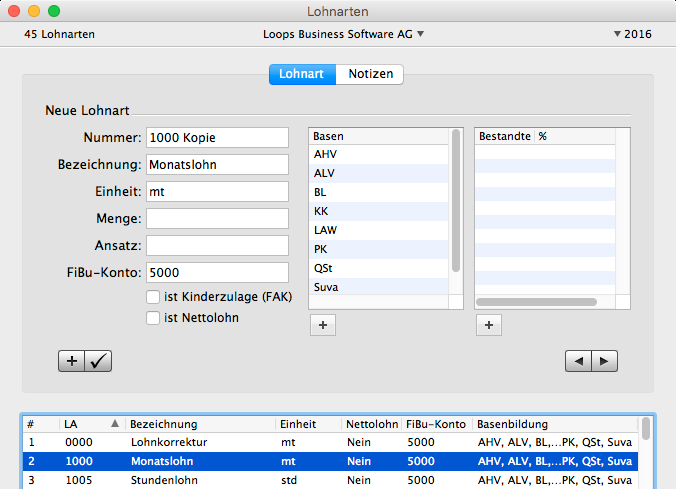Go to previous record with left arrow
This screenshot has width=676, height=489.
[x=578, y=360]
